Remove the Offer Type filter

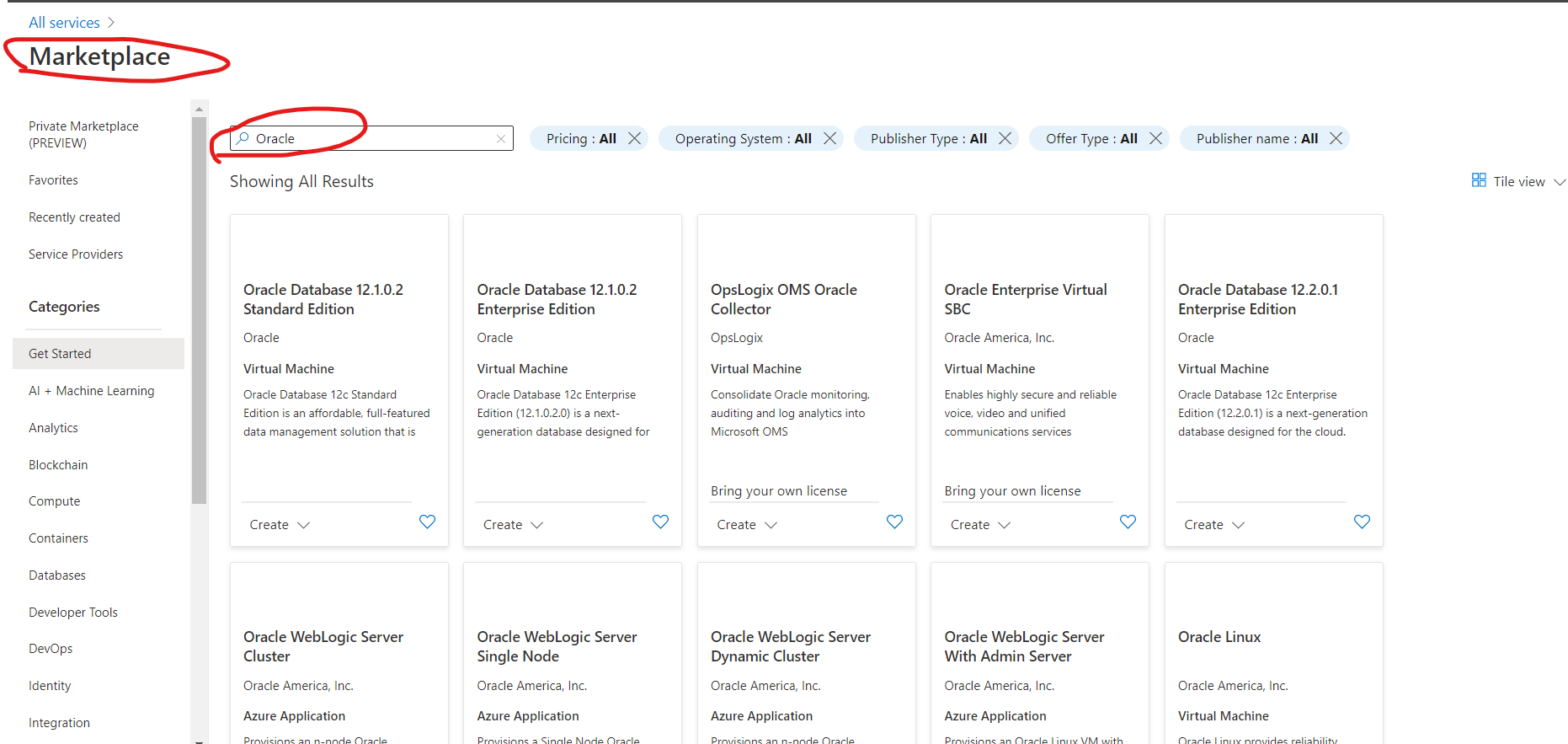(x=1156, y=138)
